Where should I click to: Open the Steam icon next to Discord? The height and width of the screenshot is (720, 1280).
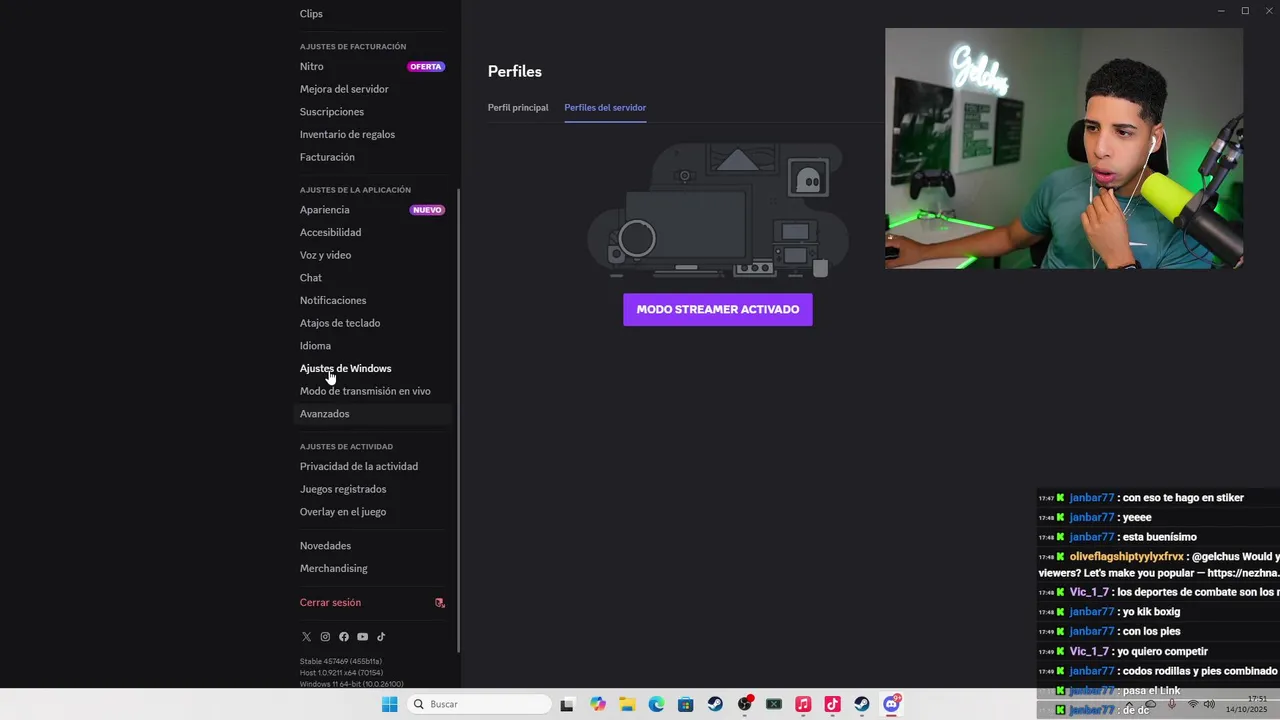tap(862, 704)
